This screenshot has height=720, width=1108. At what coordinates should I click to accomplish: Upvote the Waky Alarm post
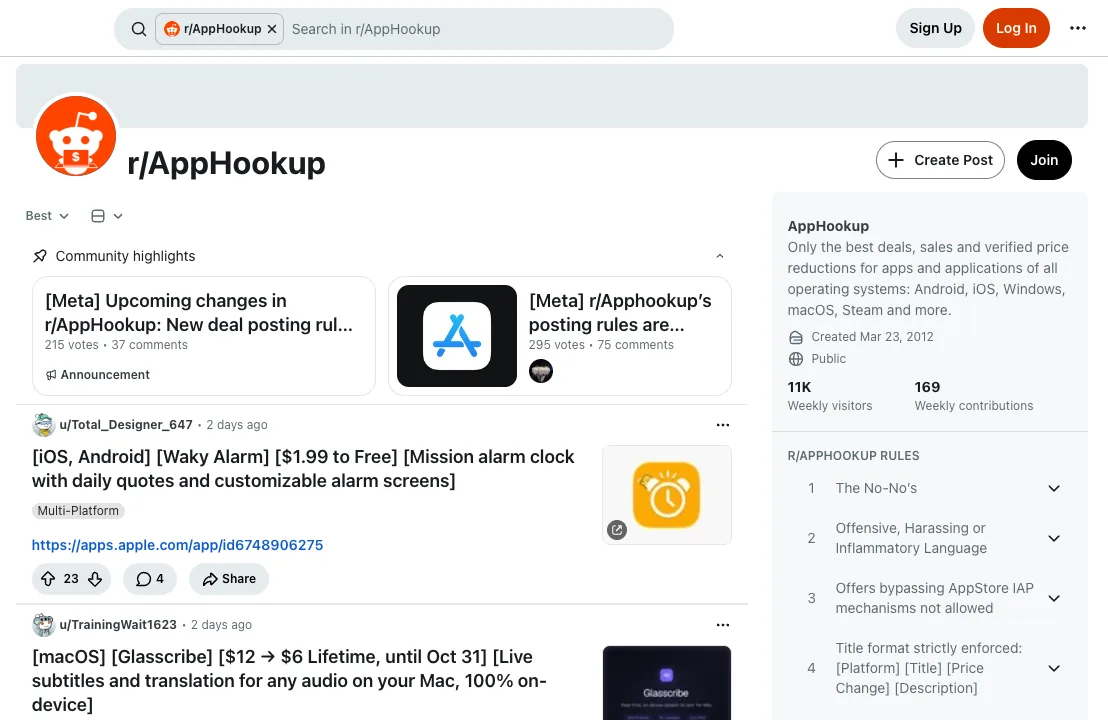[x=48, y=579]
